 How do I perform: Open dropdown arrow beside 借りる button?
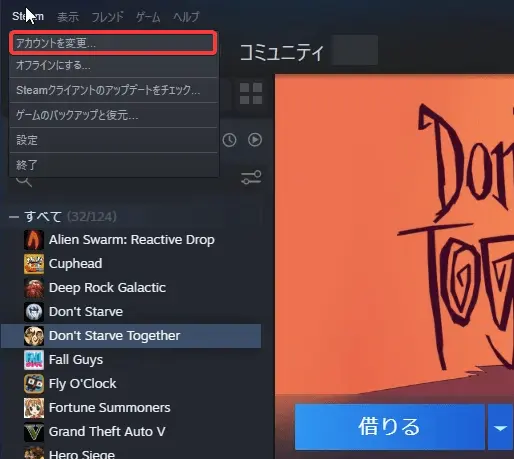[x=500, y=427]
